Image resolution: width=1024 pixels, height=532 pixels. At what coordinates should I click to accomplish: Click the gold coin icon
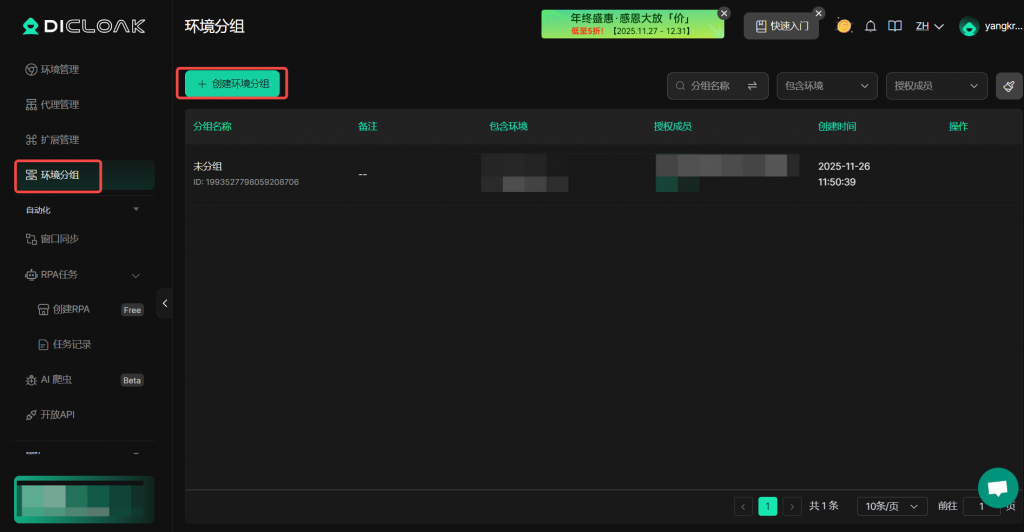(844, 26)
